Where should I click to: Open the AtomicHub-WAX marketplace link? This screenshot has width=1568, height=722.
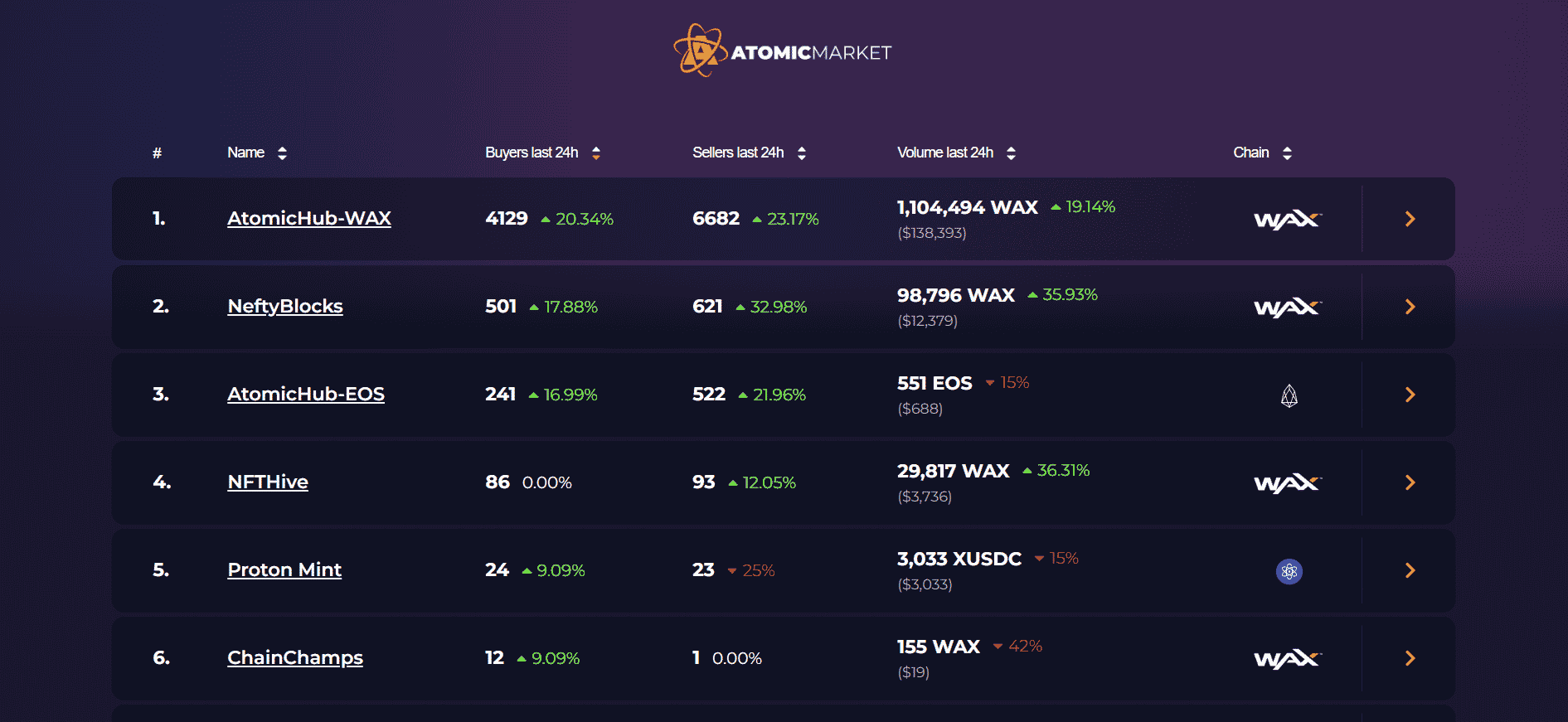[309, 218]
